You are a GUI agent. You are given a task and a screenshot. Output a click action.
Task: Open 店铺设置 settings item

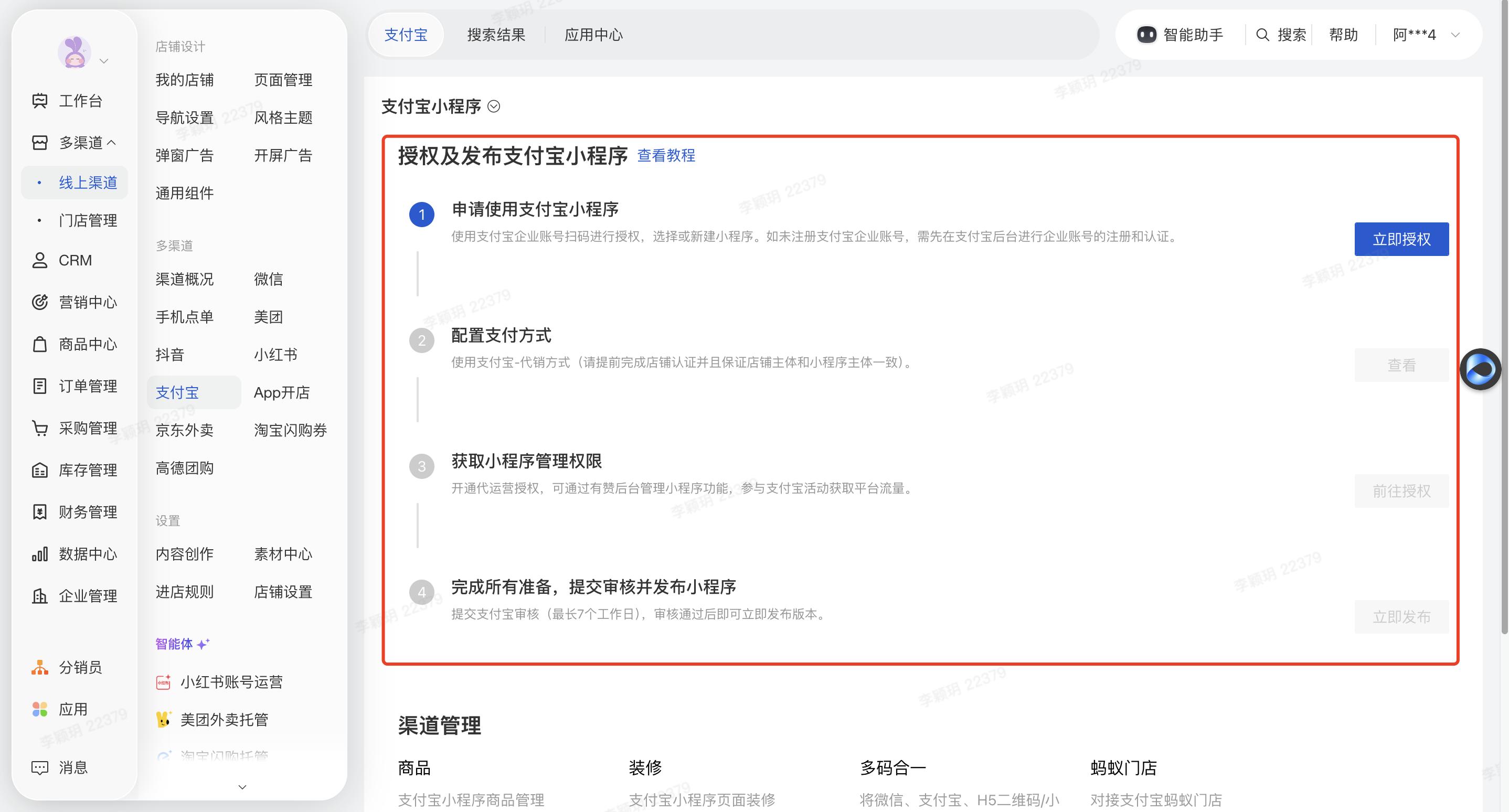click(283, 592)
